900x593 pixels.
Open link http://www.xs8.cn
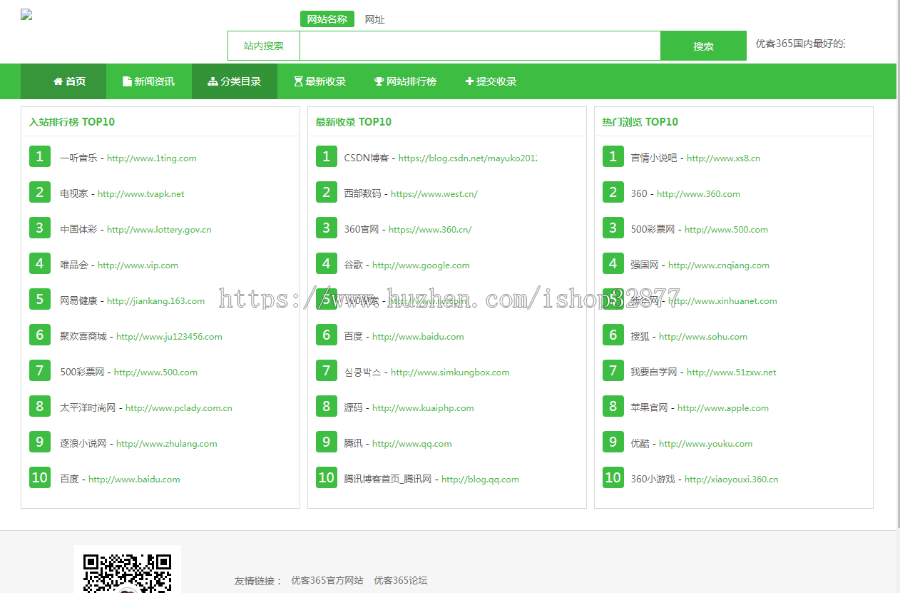[x=723, y=158]
